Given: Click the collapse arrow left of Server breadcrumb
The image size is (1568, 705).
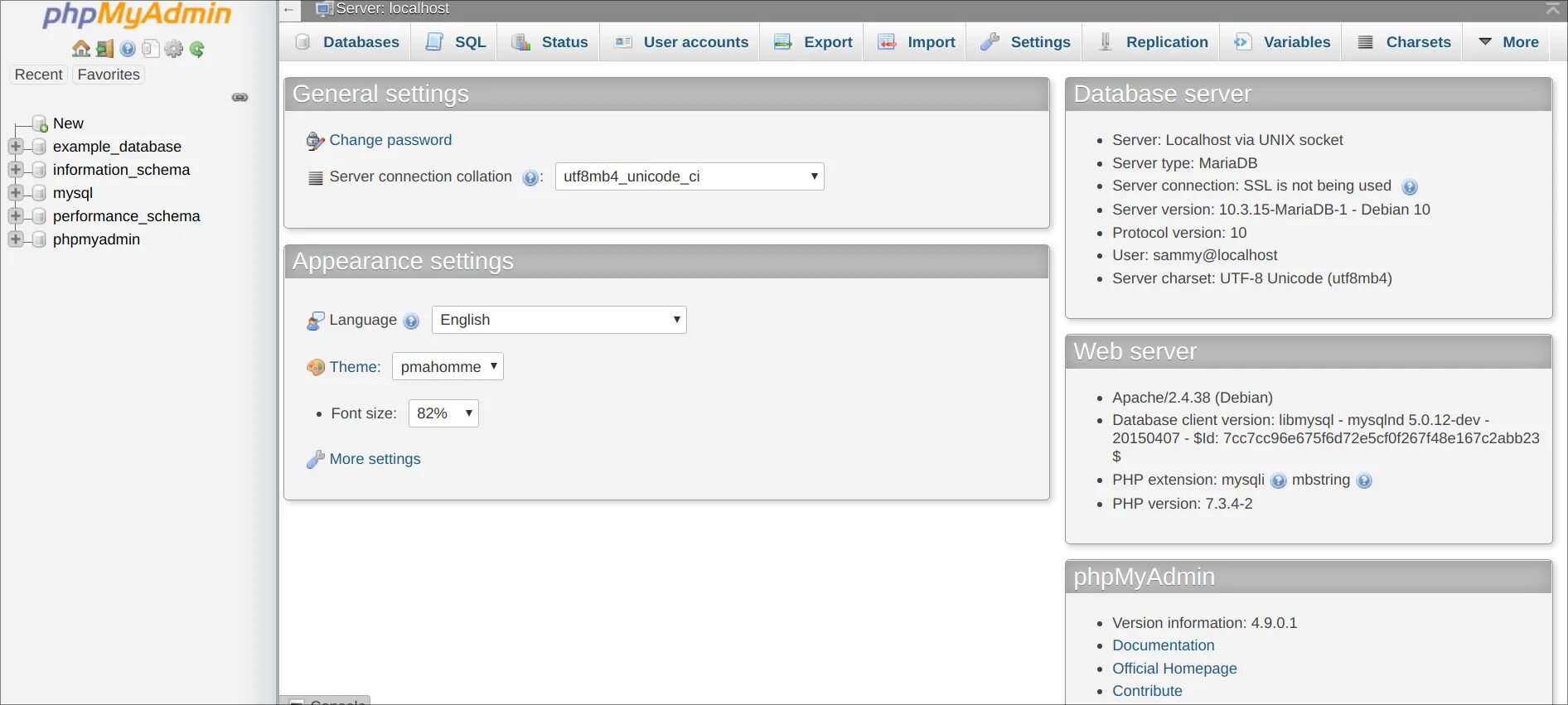Looking at the screenshot, I should point(288,9).
